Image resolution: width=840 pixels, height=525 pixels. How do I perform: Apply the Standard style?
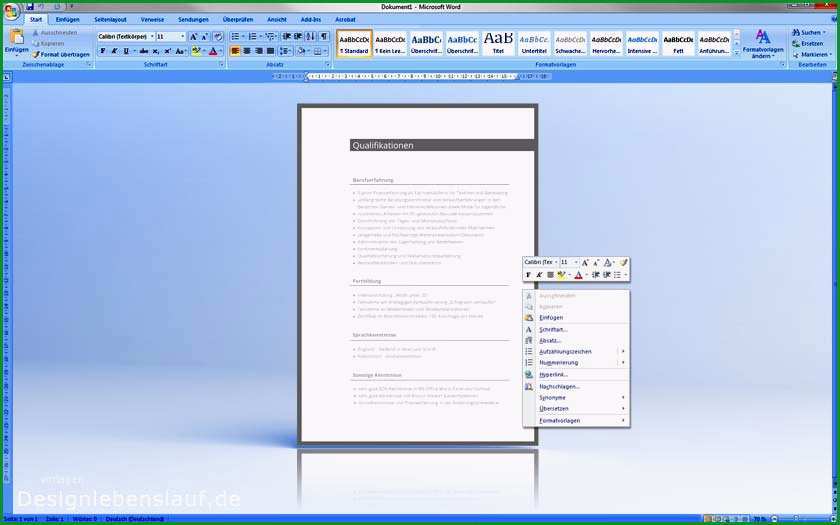pos(354,43)
